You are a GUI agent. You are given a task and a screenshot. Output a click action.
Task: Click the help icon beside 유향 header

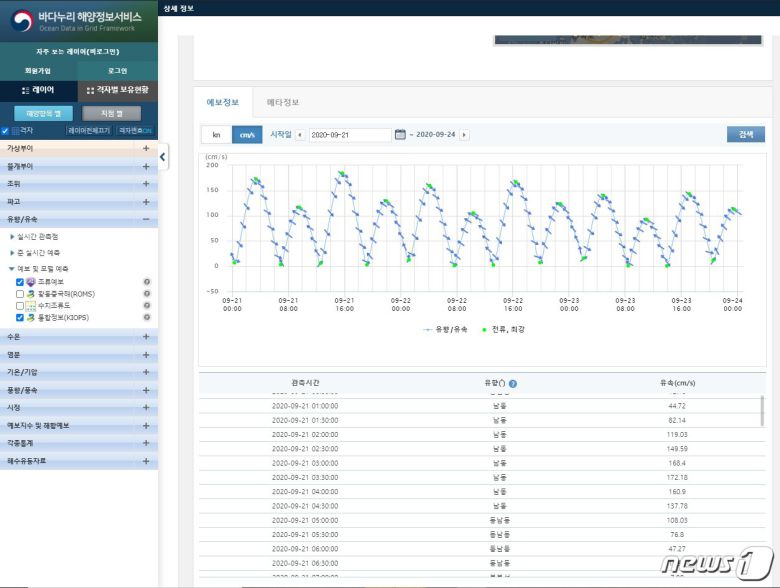click(513, 383)
